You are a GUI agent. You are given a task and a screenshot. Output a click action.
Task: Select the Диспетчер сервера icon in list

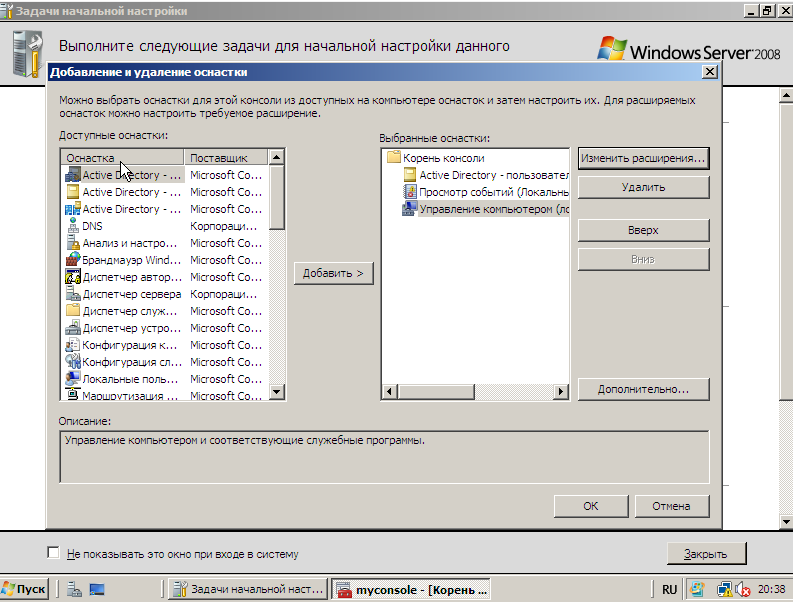(73, 294)
